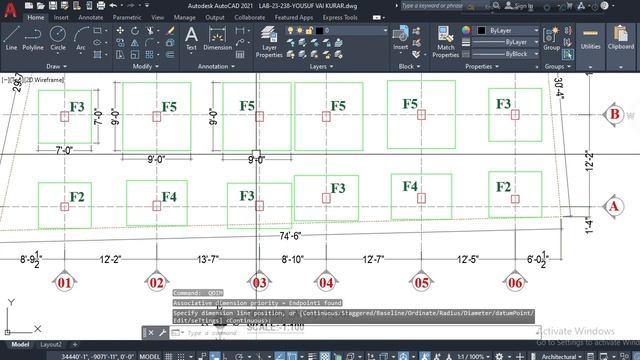The height and width of the screenshot is (360, 640).
Task: Open the Utilities panel
Action: pyautogui.click(x=590, y=39)
